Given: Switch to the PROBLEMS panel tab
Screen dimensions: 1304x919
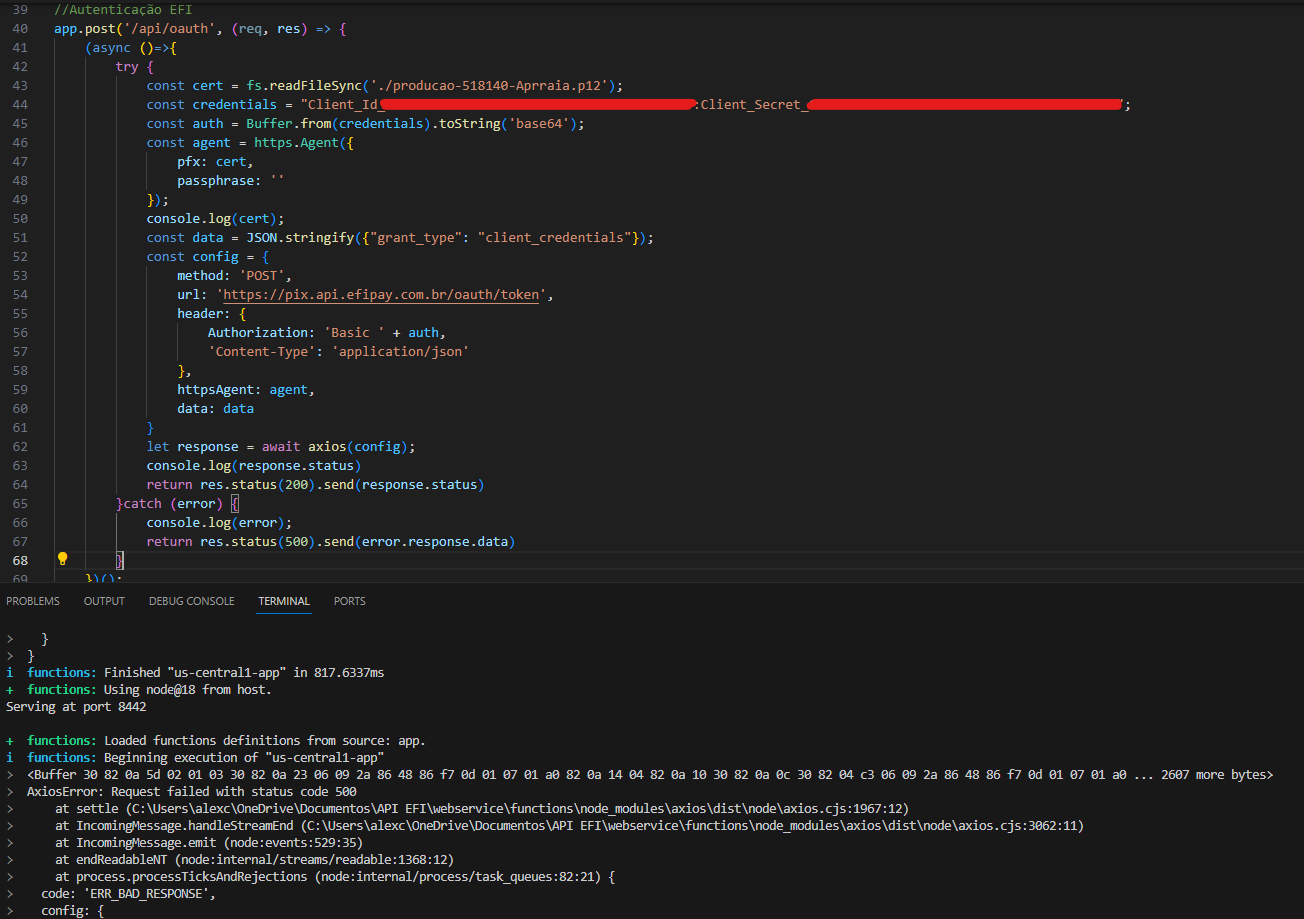Looking at the screenshot, I should point(33,601).
